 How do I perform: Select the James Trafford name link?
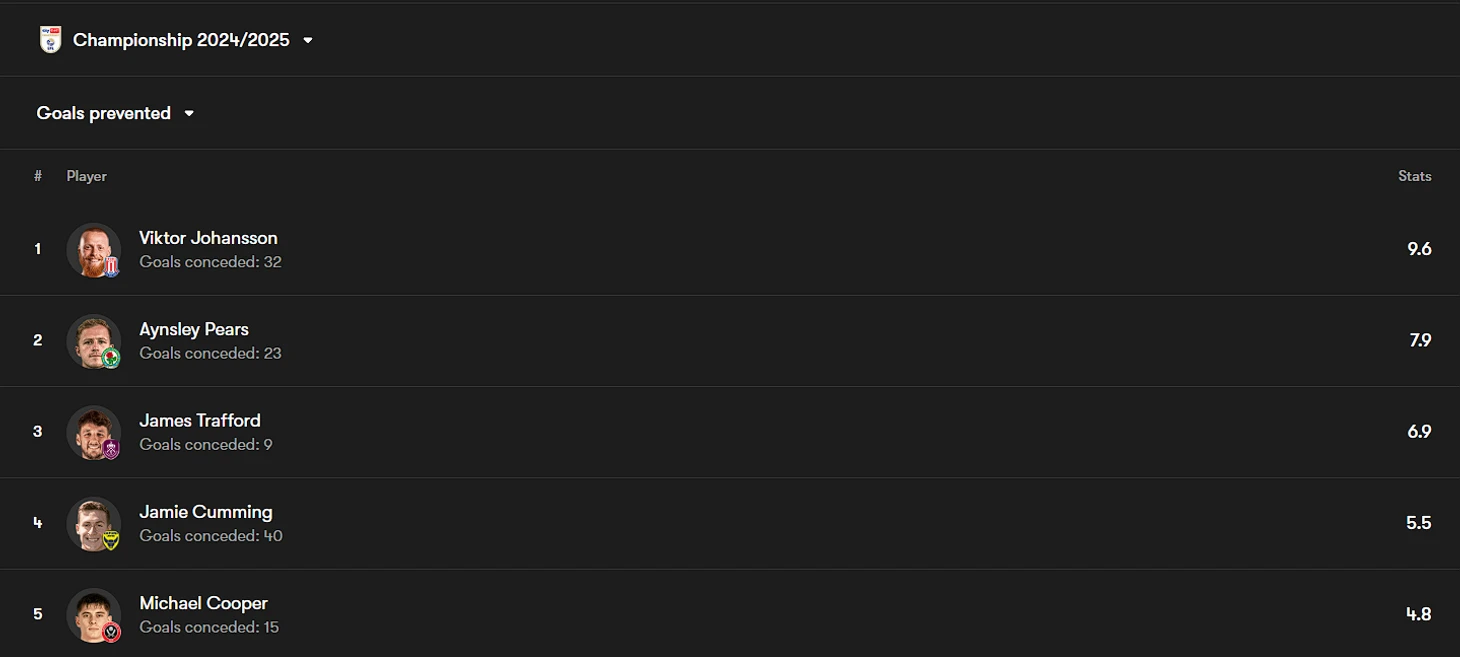[x=200, y=420]
